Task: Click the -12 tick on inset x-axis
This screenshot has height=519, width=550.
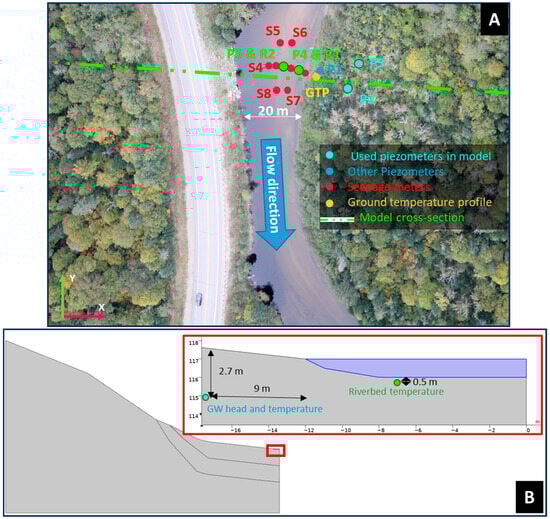Action: (309, 430)
